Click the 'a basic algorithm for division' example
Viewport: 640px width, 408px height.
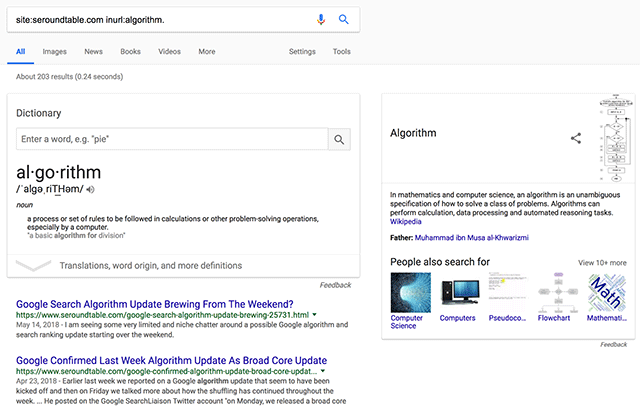click(x=76, y=235)
